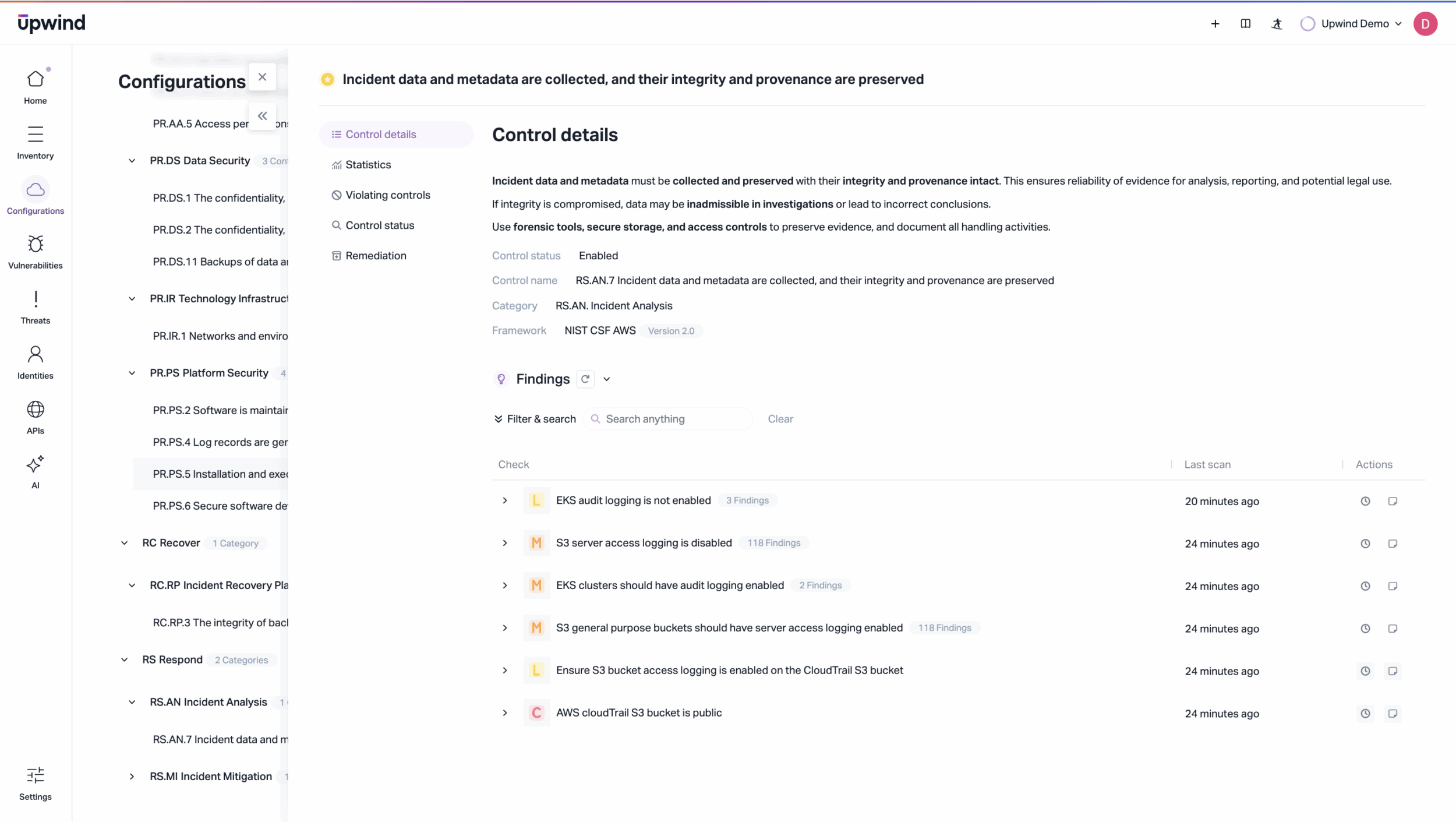
Task: Expand RS.MI Incident Mitigation tree node
Action: pyautogui.click(x=132, y=777)
